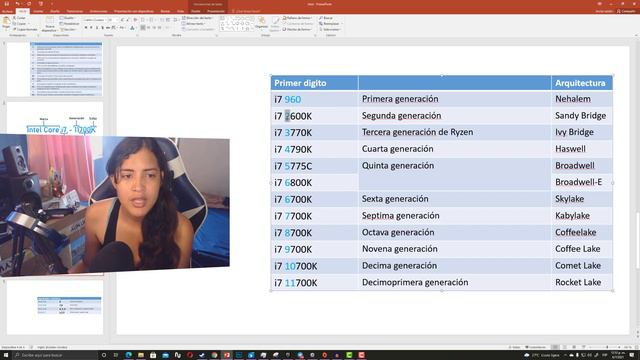Screen dimensions: 640x360
Task: Click the Notas icon in status bar
Action: pyautogui.click(x=515, y=347)
